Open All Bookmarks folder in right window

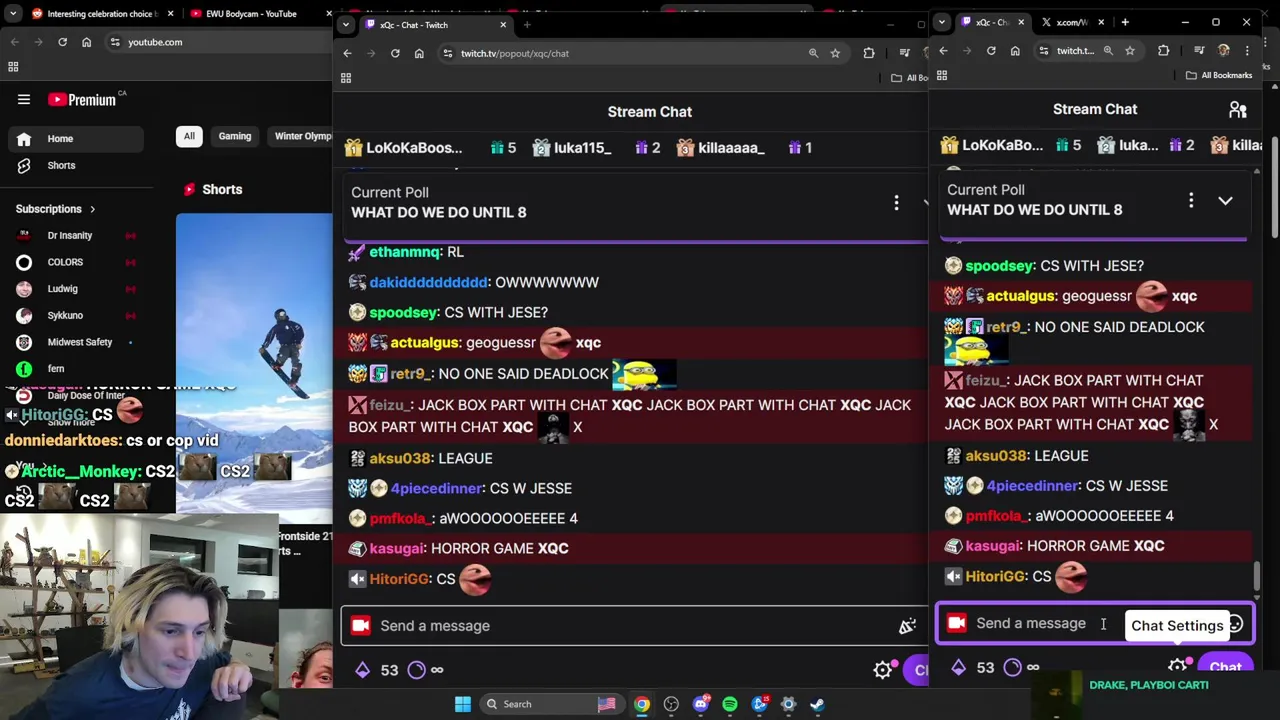tap(1219, 75)
